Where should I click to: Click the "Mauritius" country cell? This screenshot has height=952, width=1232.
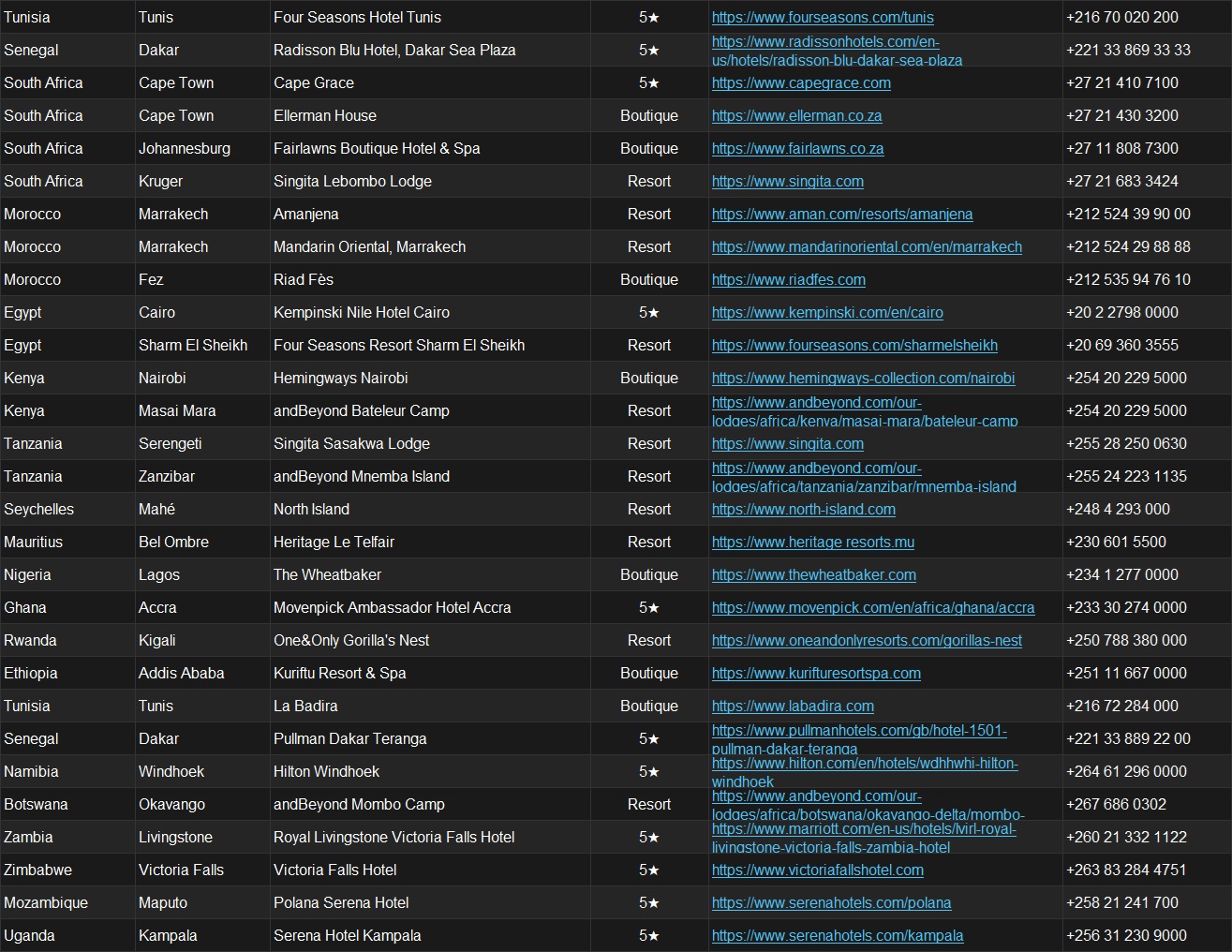[x=67, y=542]
